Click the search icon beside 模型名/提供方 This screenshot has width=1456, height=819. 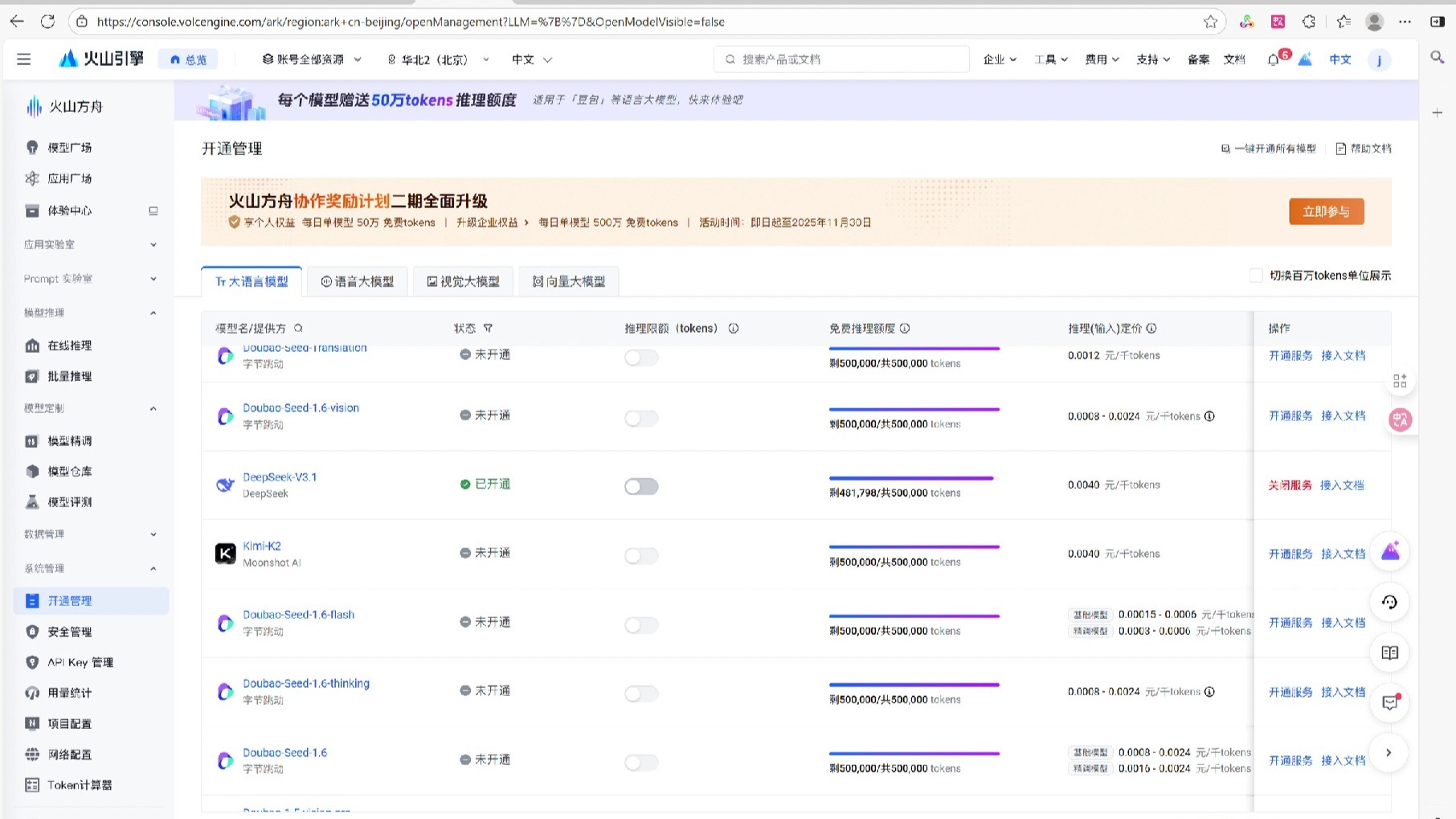point(298,328)
